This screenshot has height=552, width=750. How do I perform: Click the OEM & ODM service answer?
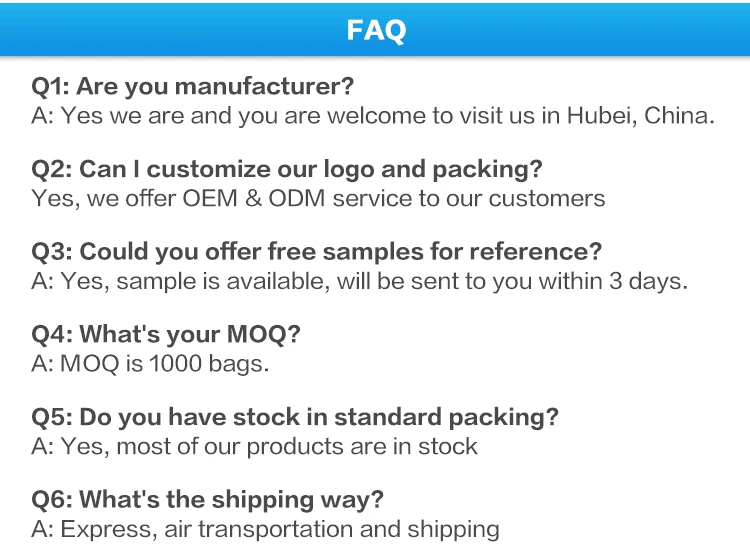click(318, 199)
